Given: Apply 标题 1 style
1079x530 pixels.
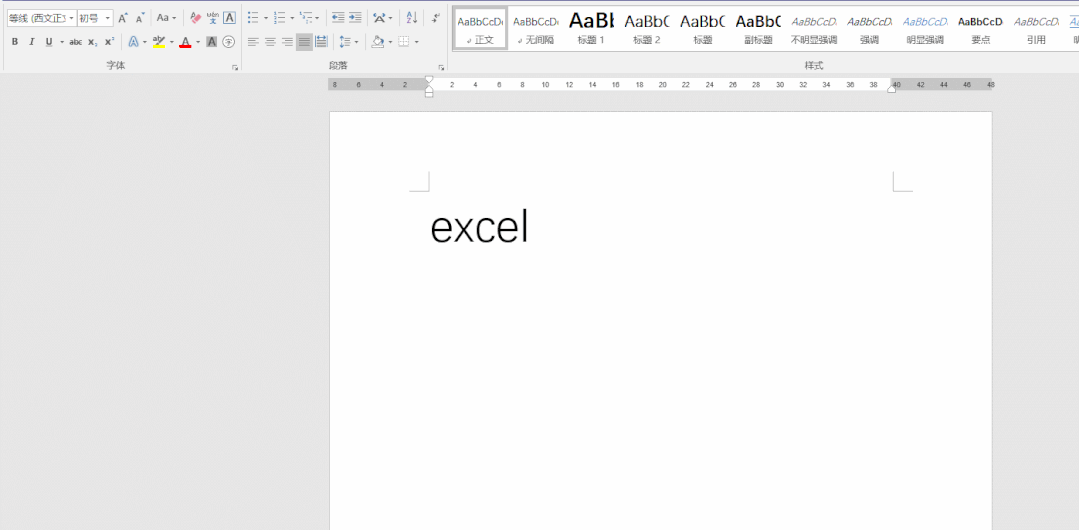Looking at the screenshot, I should coord(591,29).
